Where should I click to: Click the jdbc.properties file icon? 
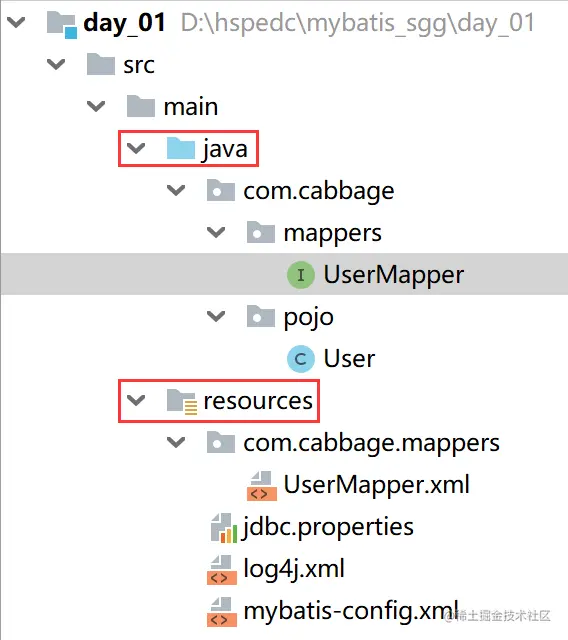223,528
